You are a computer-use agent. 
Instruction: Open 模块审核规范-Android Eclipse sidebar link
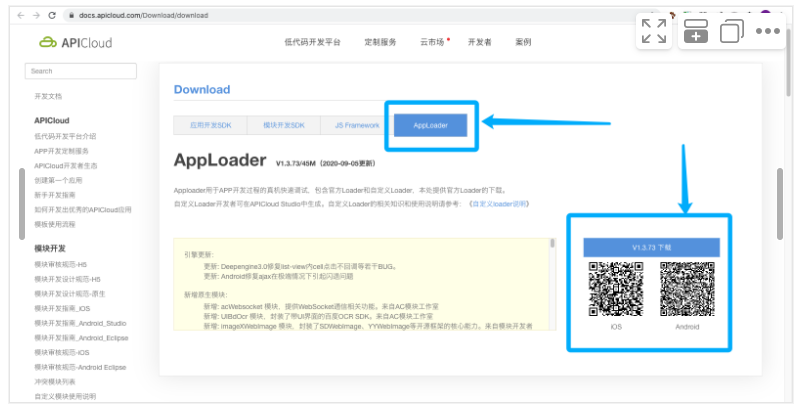pyautogui.click(x=80, y=367)
